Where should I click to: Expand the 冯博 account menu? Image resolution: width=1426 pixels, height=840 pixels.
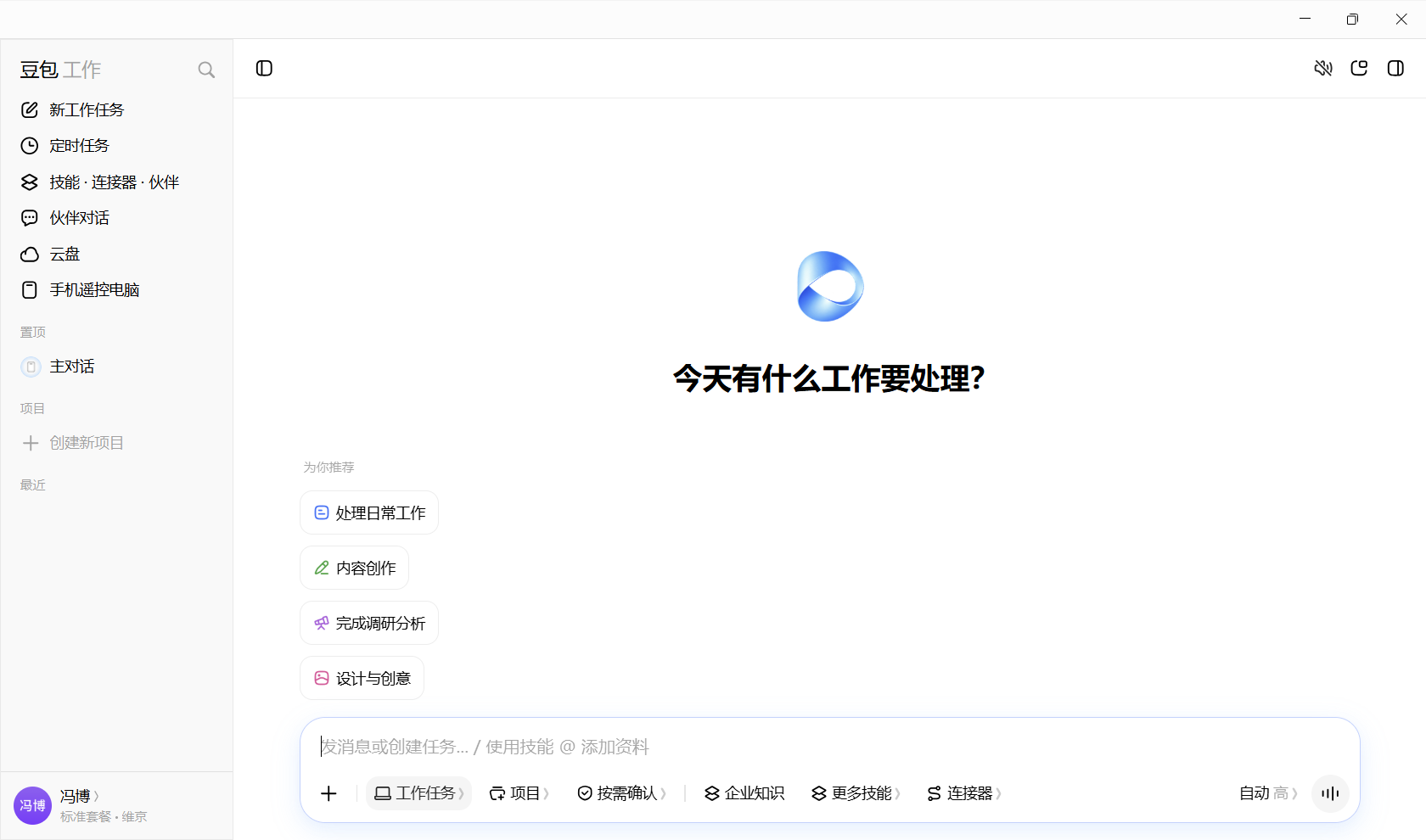pos(80,796)
